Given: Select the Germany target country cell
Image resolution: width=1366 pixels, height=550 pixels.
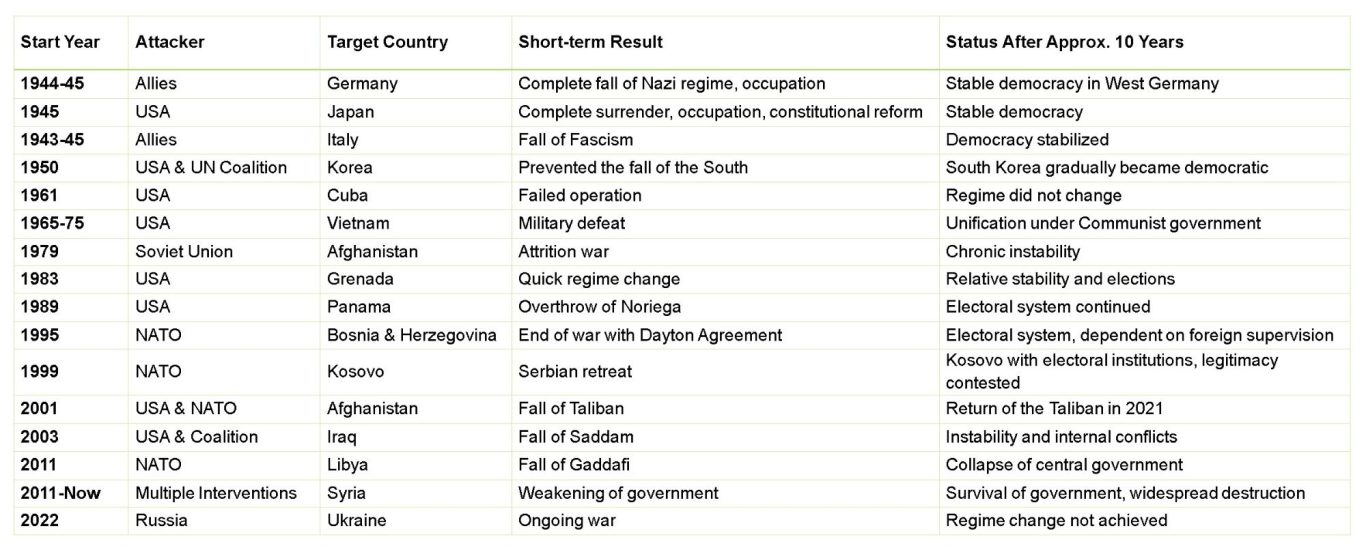Looking at the screenshot, I should click(362, 84).
